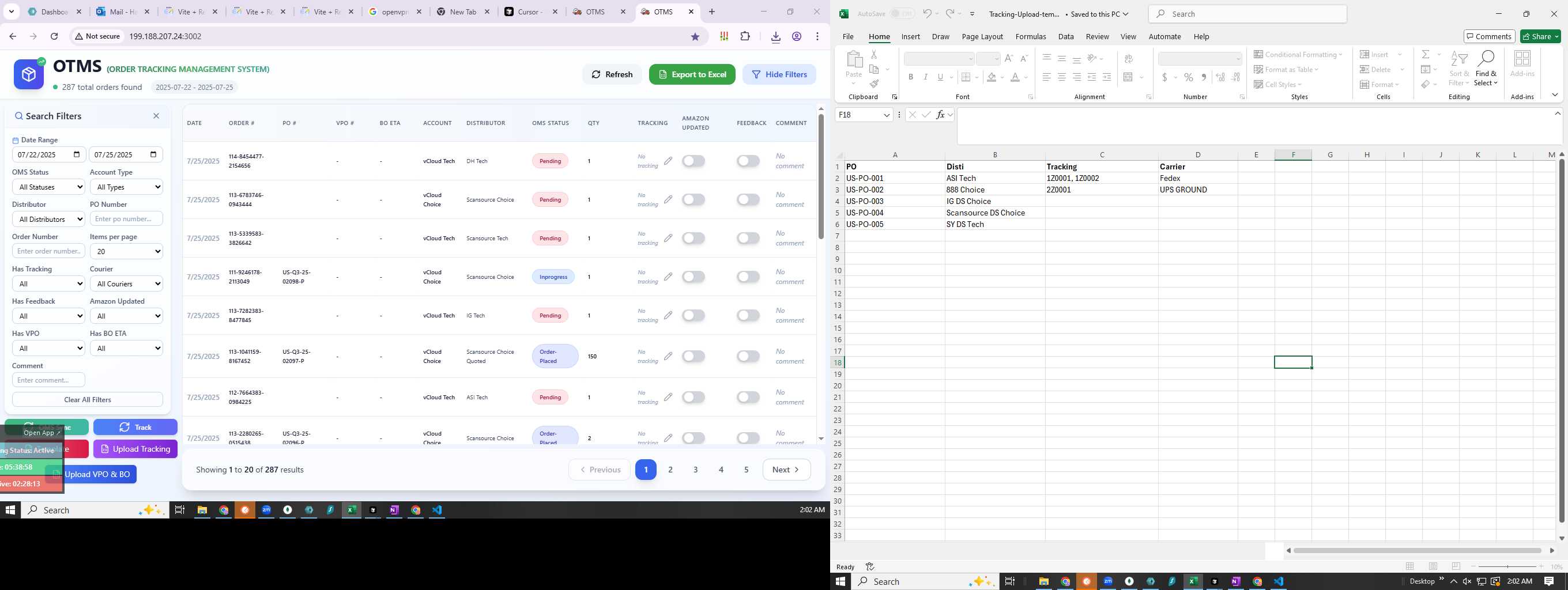
Task: Click the Percent Style icon in Number group
Action: click(1188, 77)
